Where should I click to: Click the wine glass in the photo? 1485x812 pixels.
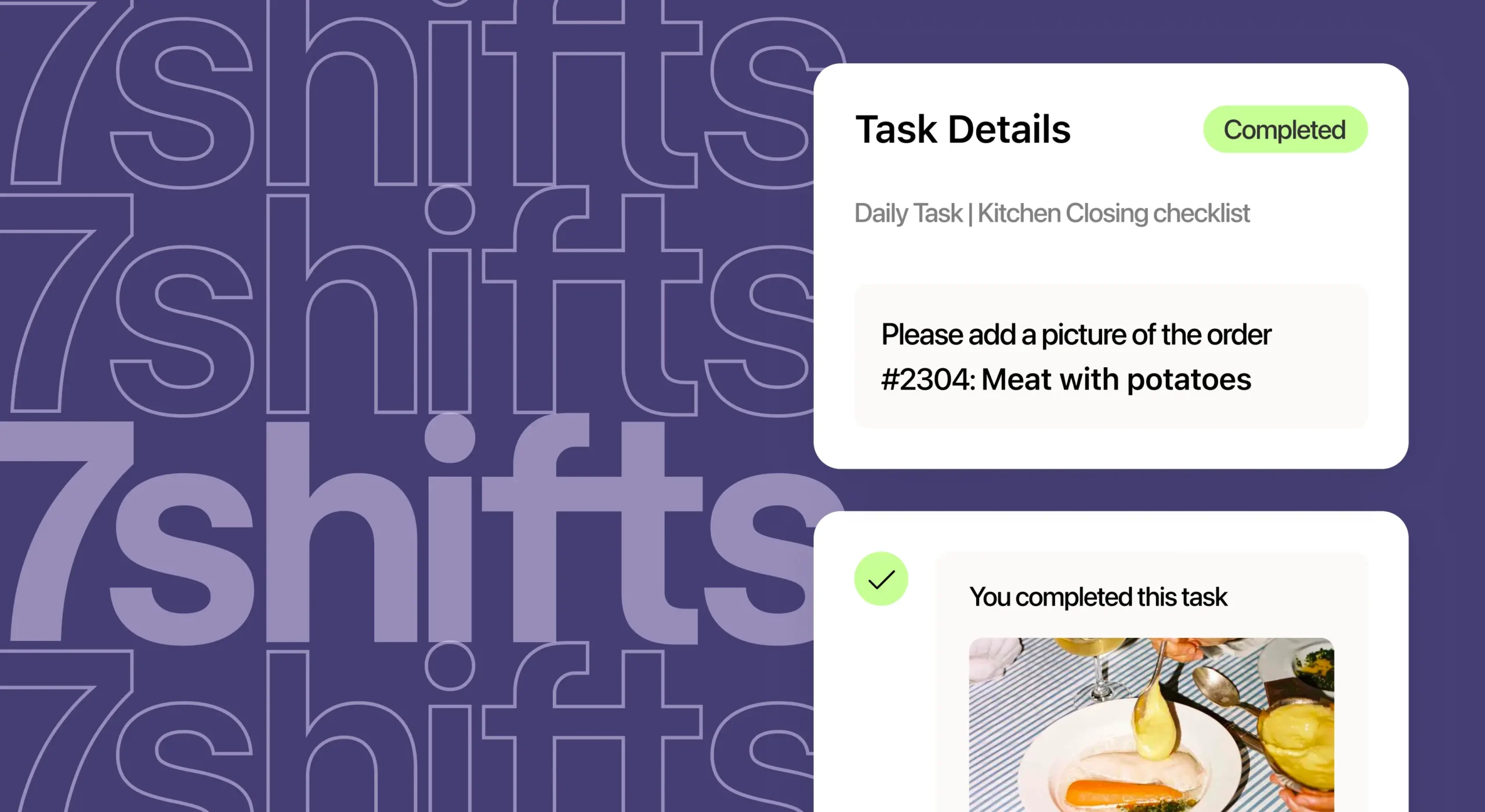click(1096, 667)
